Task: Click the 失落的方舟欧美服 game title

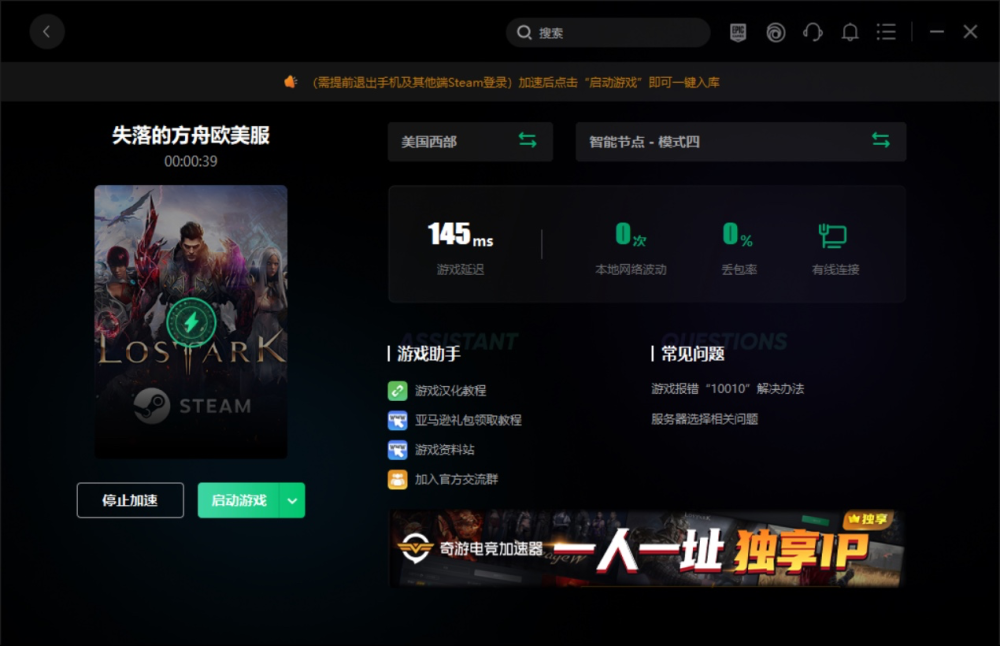Action: pos(191,135)
